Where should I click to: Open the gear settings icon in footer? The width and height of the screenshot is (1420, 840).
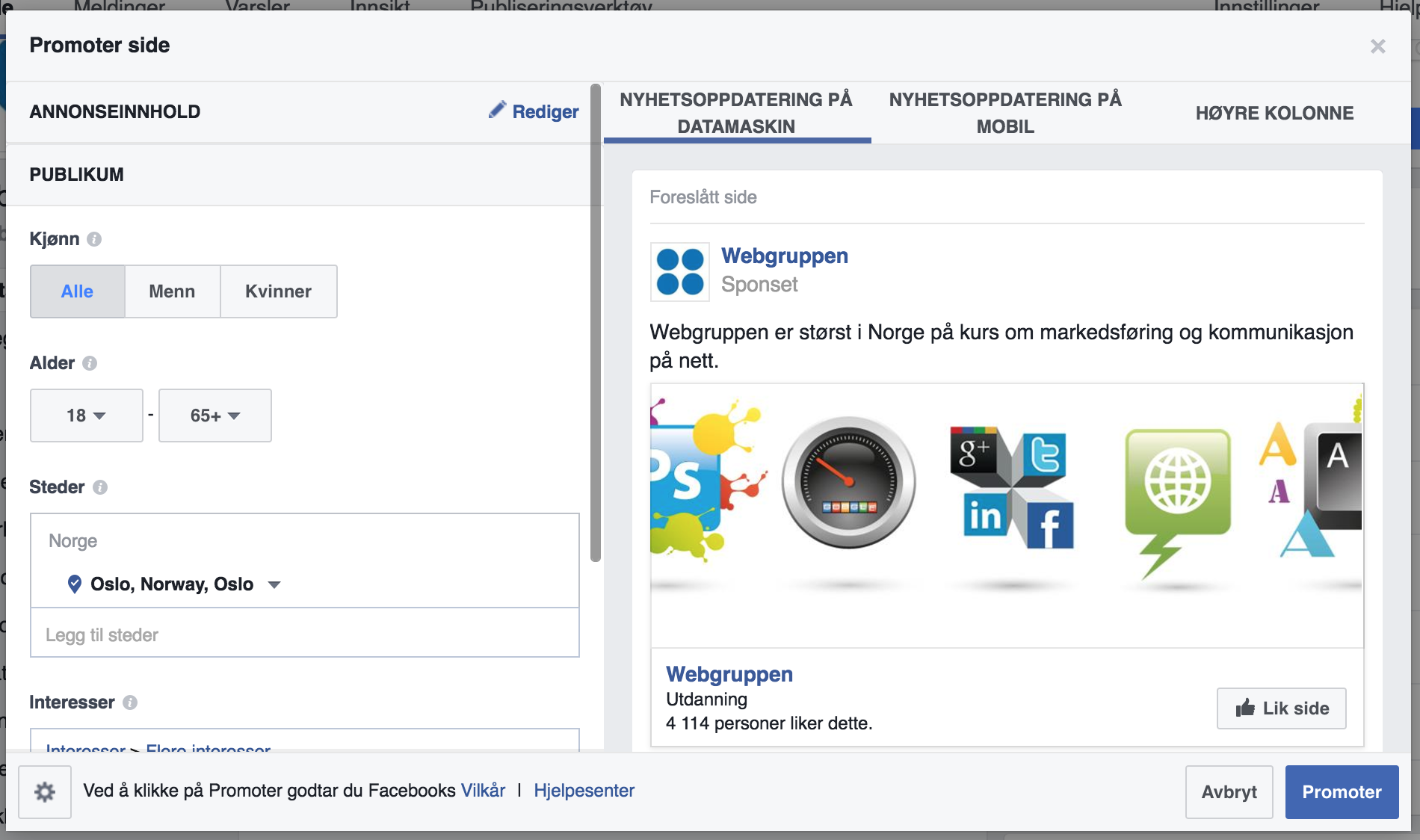click(45, 791)
